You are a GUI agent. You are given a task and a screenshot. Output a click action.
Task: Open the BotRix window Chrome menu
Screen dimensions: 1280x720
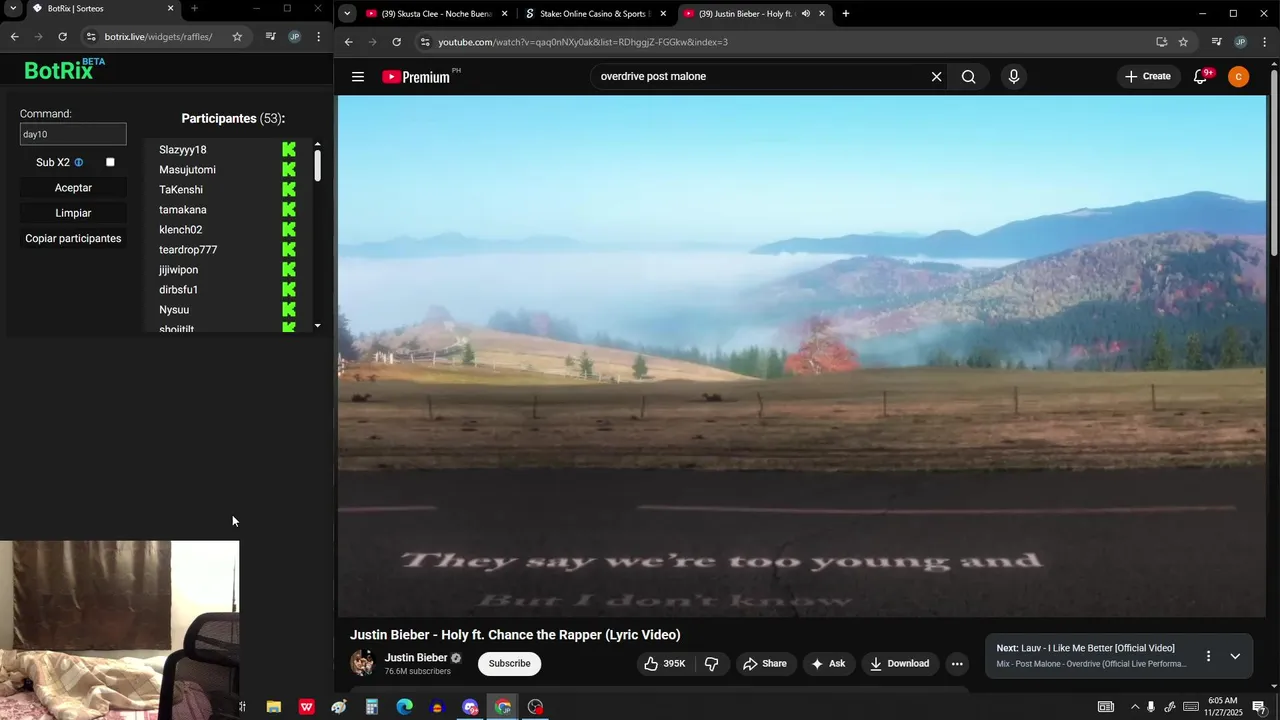point(318,37)
